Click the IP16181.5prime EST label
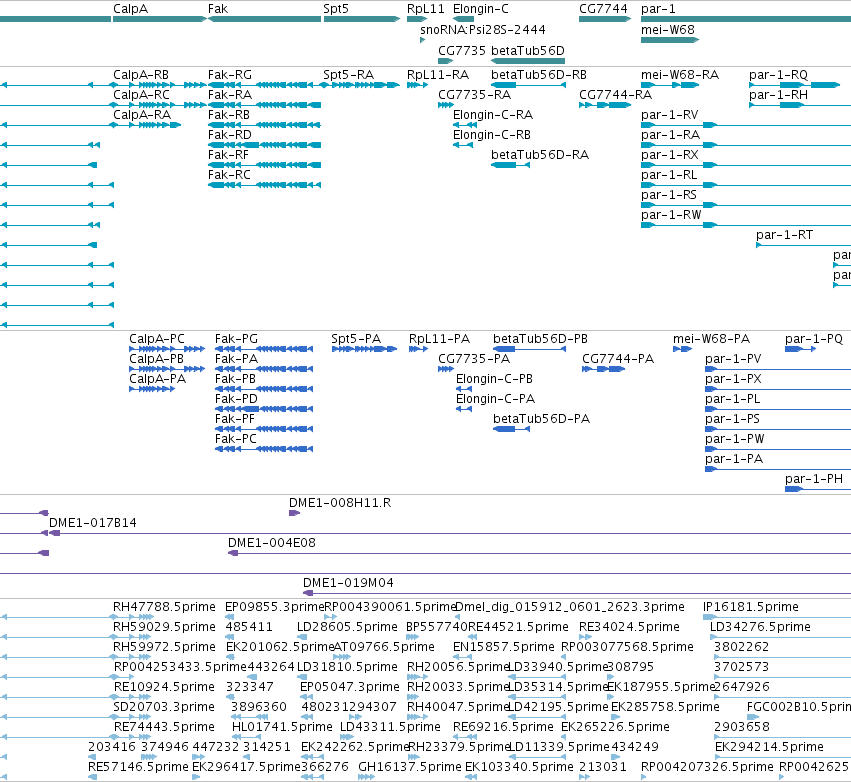Viewport: 851px width, 782px height. click(x=751, y=607)
